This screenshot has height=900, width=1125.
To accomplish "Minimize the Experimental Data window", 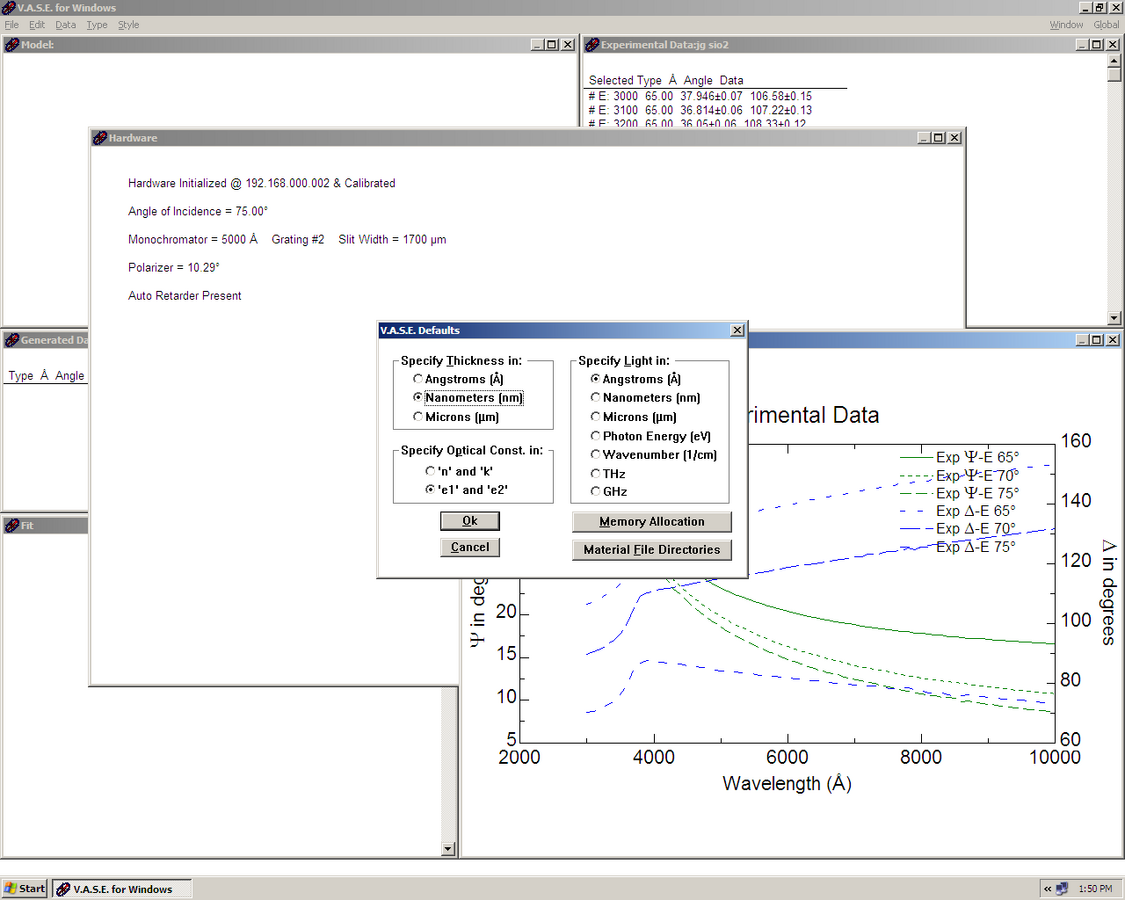I will click(1083, 44).
